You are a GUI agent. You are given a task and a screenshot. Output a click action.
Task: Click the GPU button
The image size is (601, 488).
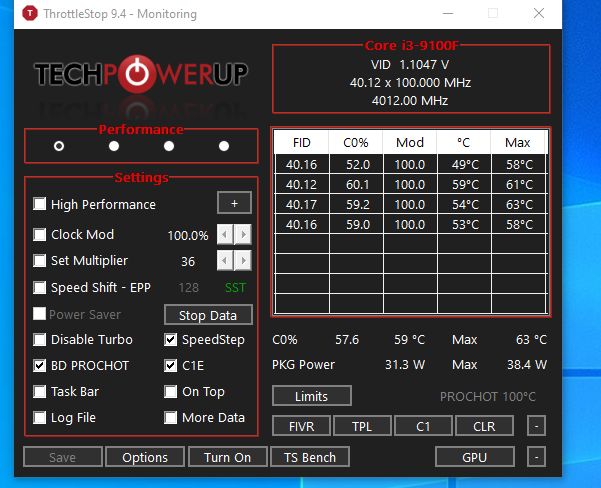[475, 457]
